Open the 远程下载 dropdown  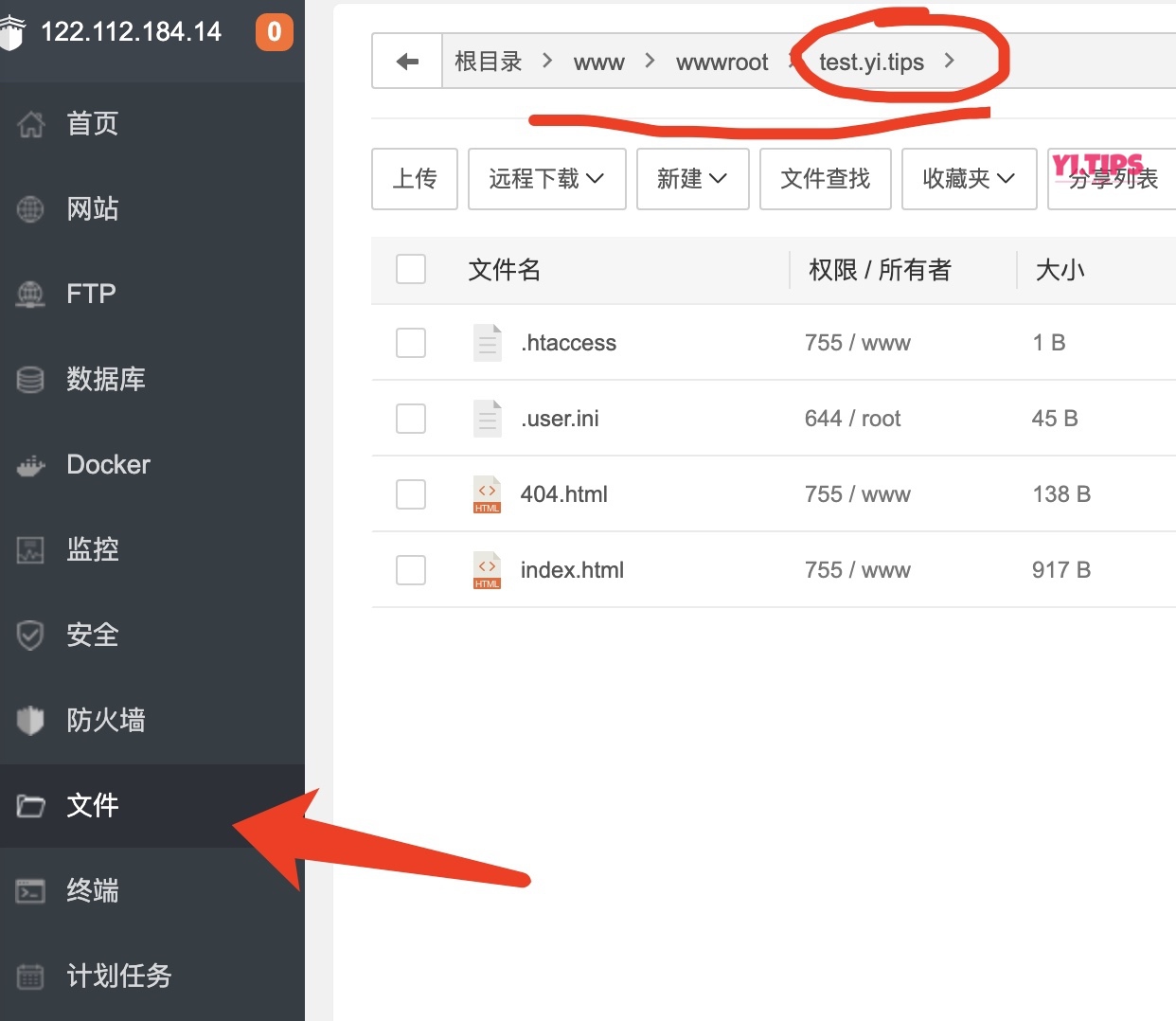547,179
